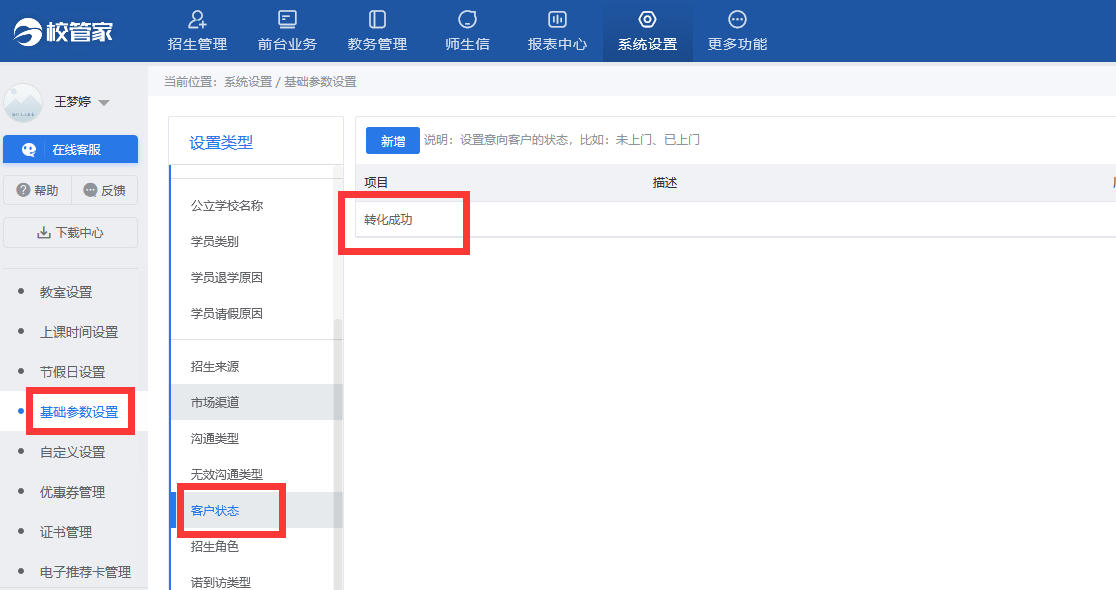Click the 设置类型 panel heading

tap(221, 142)
